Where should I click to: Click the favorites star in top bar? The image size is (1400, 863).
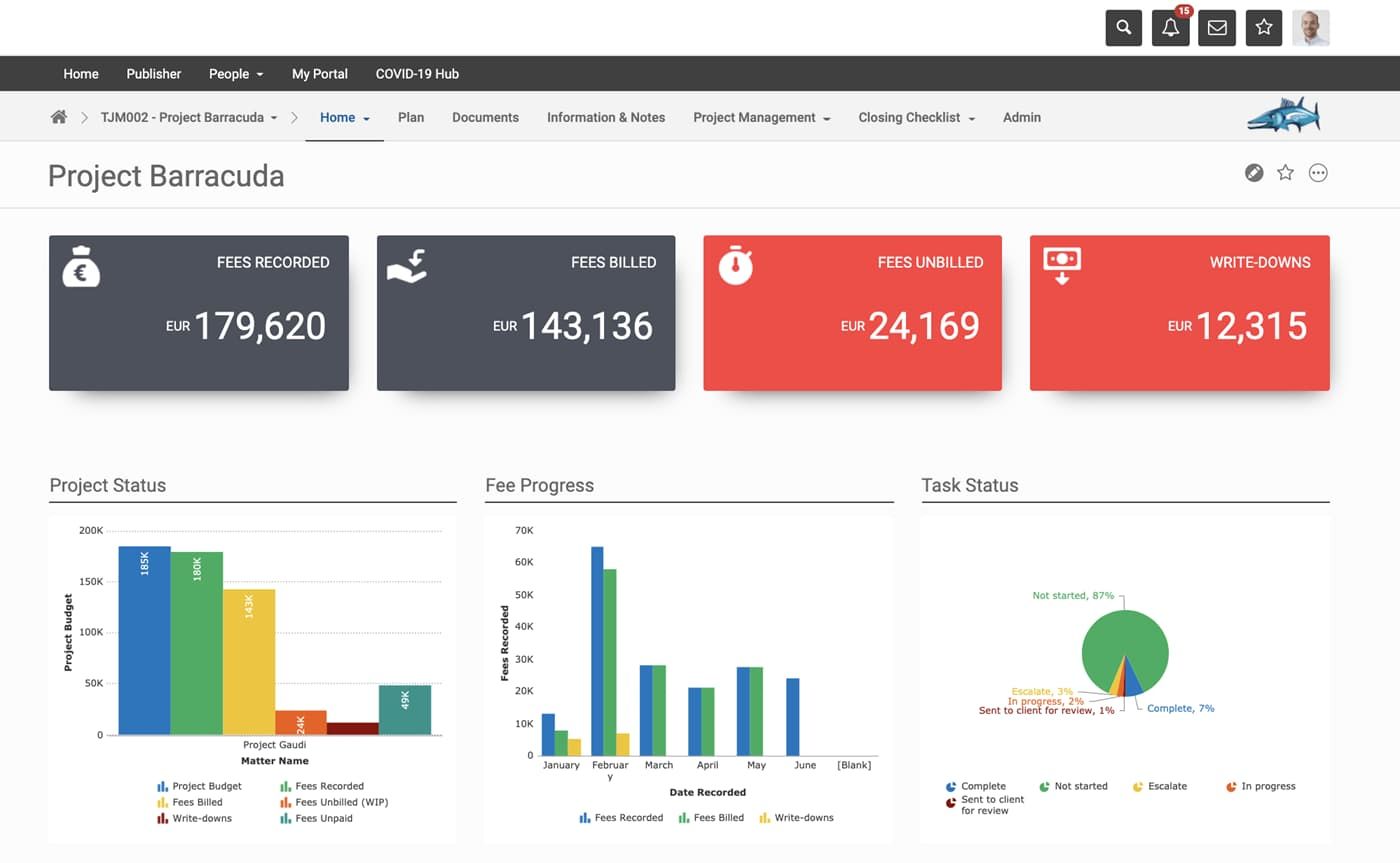tap(1264, 28)
